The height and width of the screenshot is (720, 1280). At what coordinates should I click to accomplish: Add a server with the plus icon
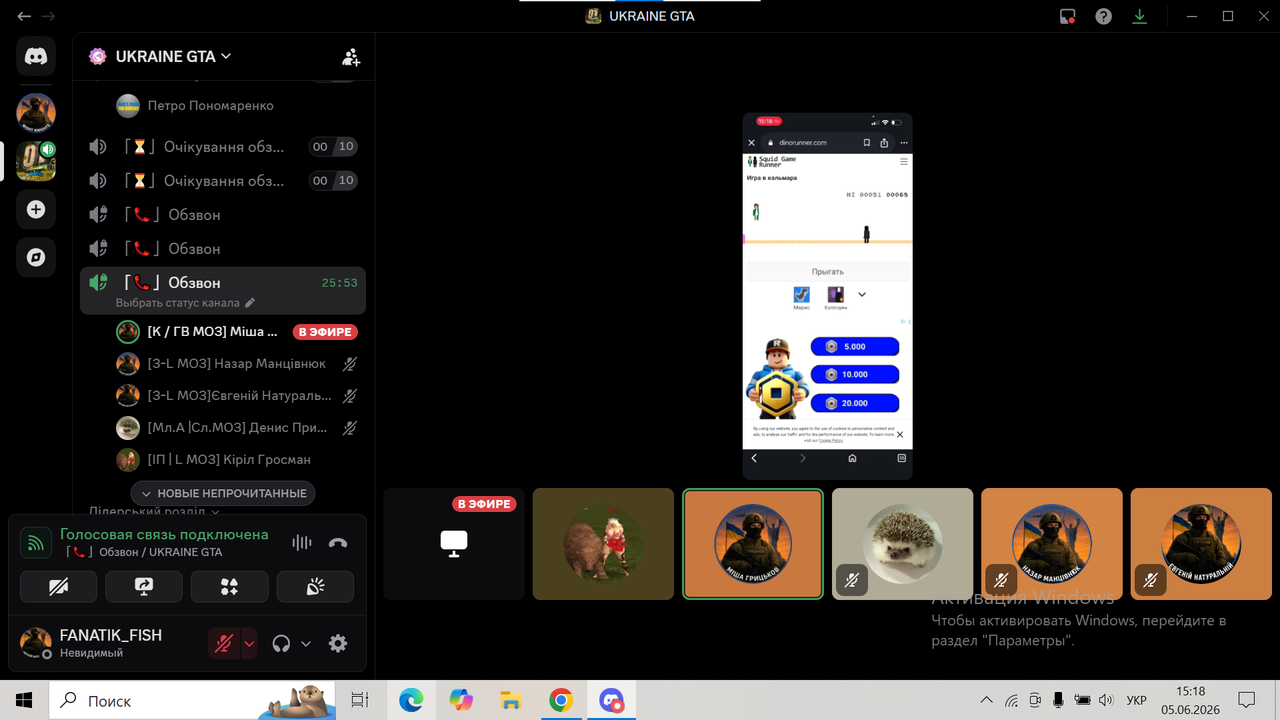click(x=36, y=210)
